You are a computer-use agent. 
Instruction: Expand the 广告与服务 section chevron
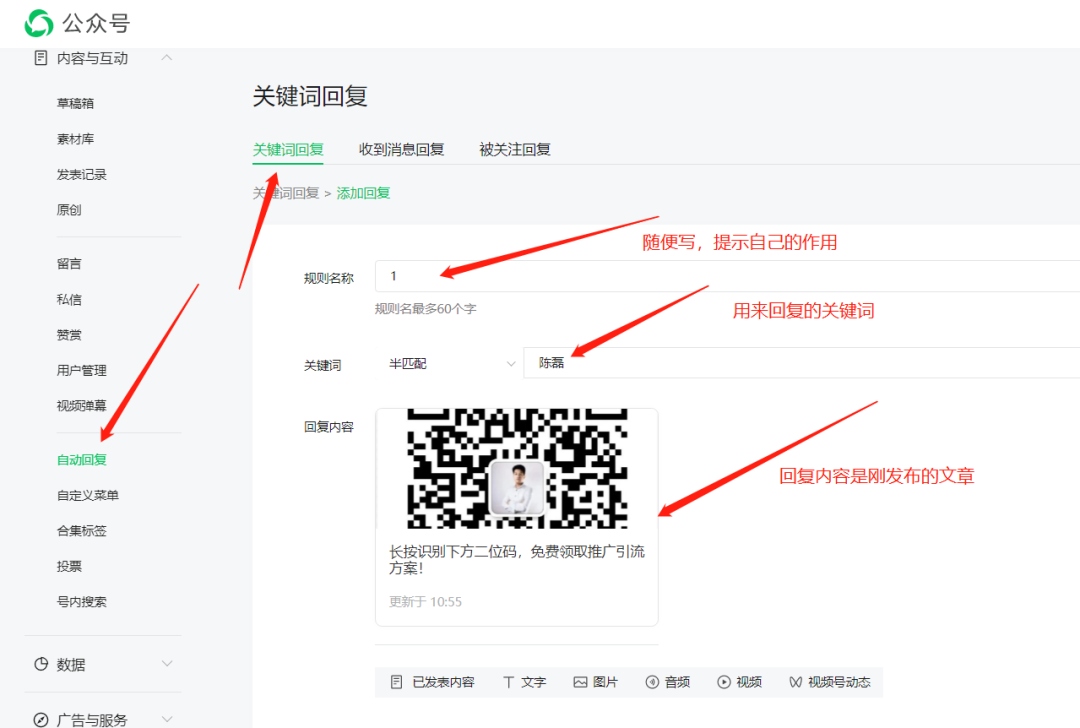[x=167, y=719]
